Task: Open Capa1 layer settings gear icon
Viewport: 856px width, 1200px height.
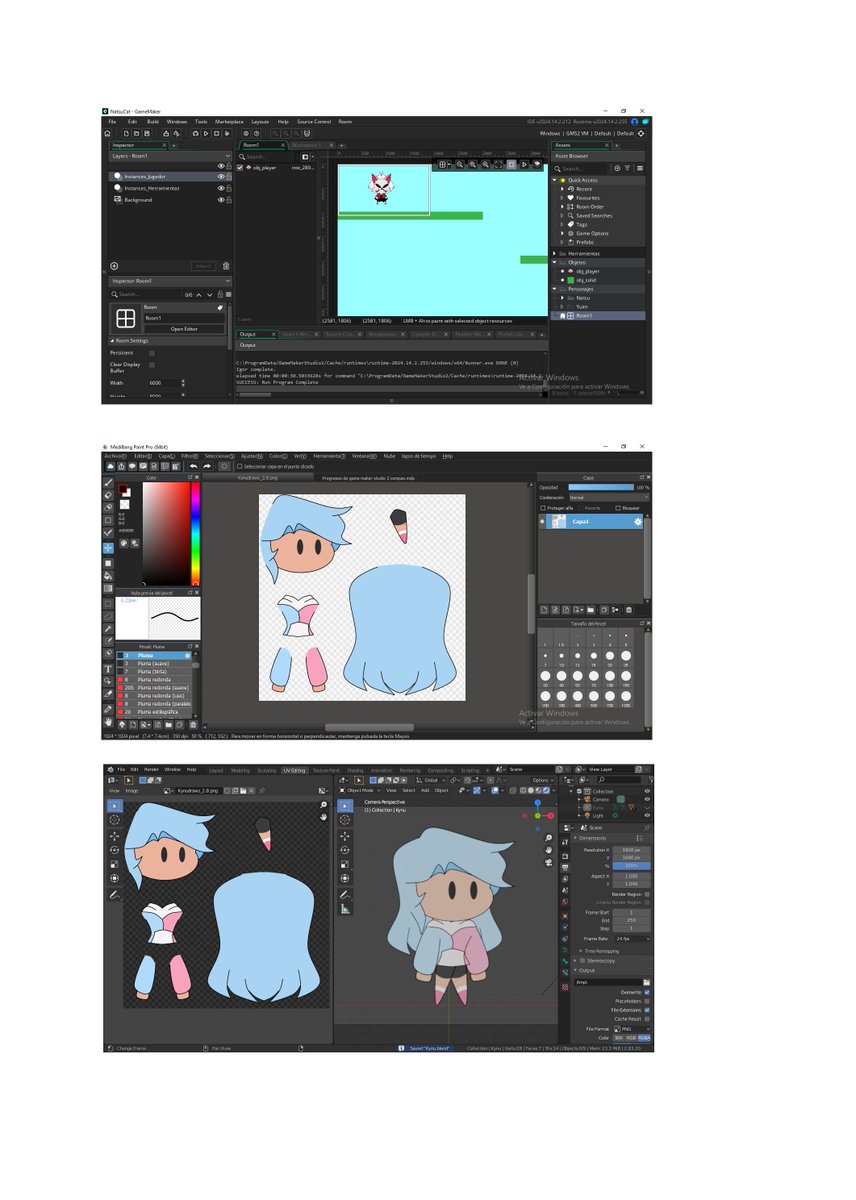Action: [x=638, y=522]
